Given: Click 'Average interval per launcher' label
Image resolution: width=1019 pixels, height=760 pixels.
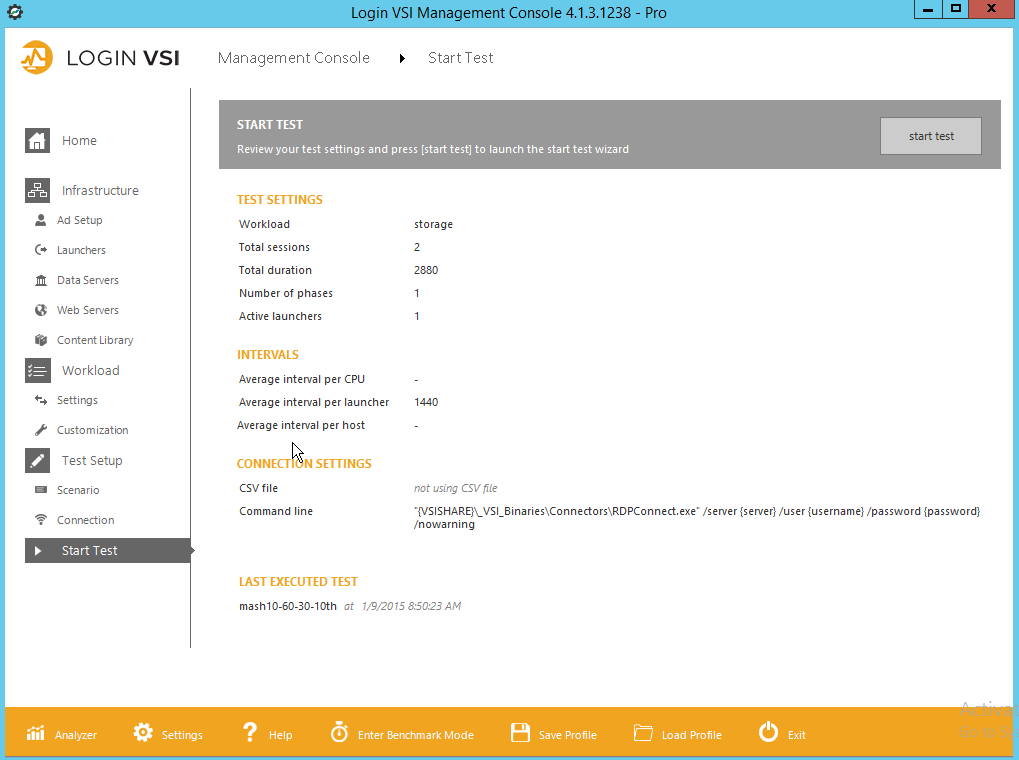Looking at the screenshot, I should tap(314, 402).
